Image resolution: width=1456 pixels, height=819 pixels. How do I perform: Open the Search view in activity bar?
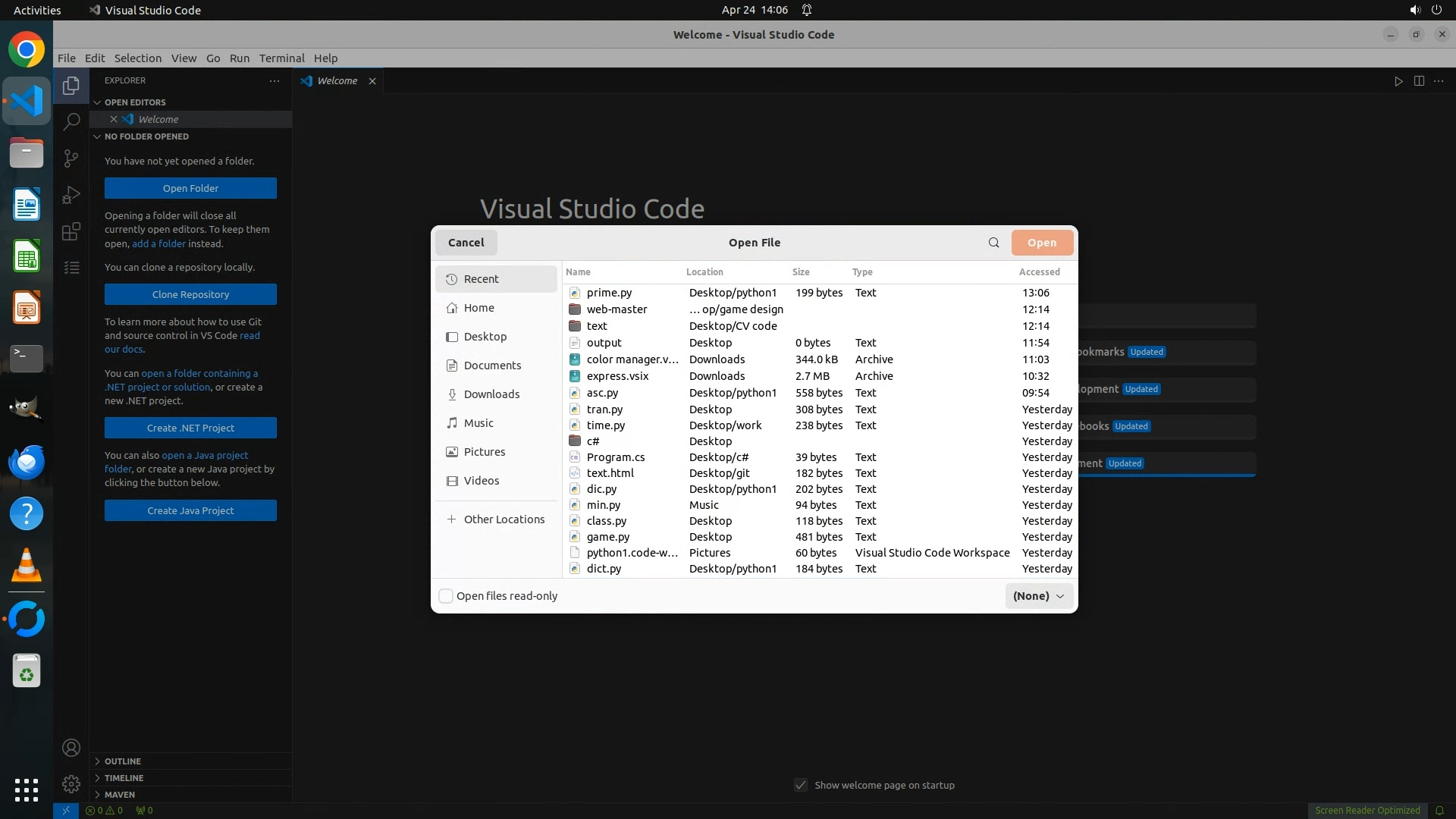71,121
